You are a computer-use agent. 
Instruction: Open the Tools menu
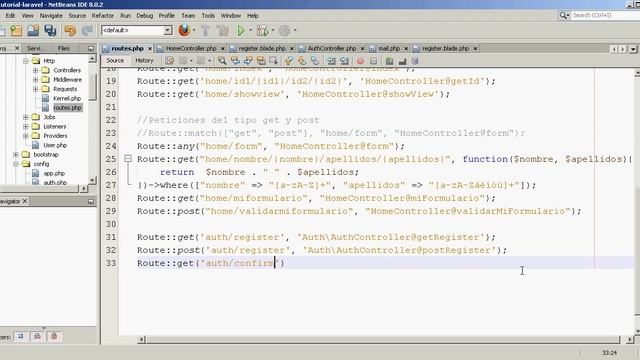208,16
